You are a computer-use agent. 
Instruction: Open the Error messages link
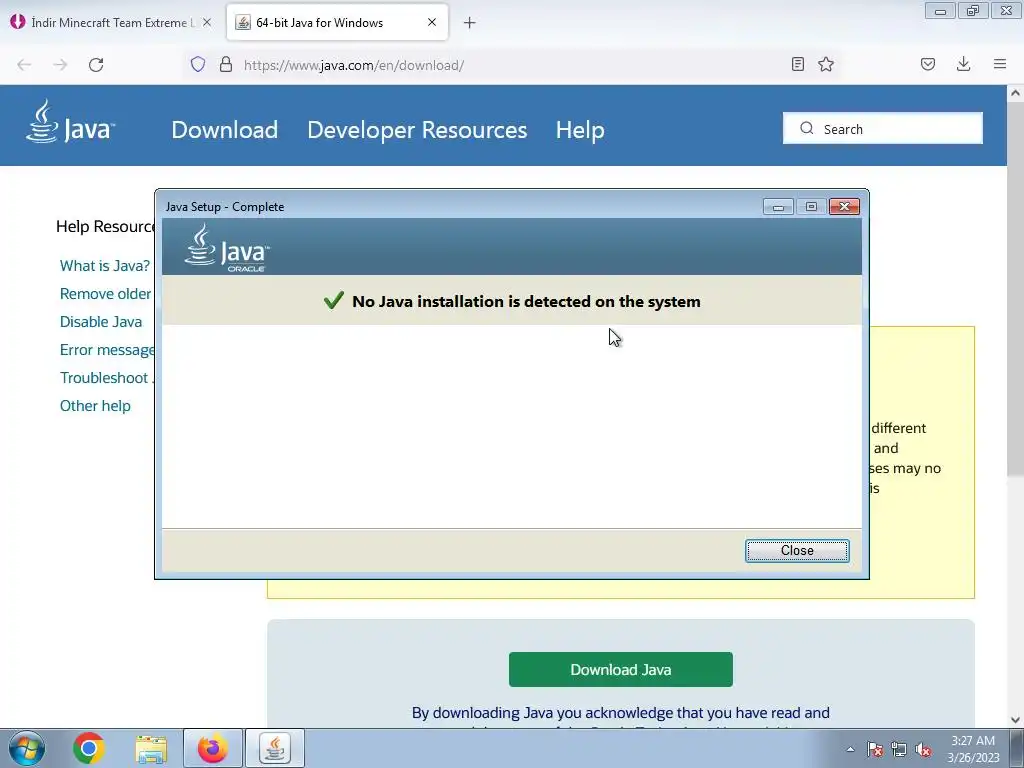tap(106, 350)
